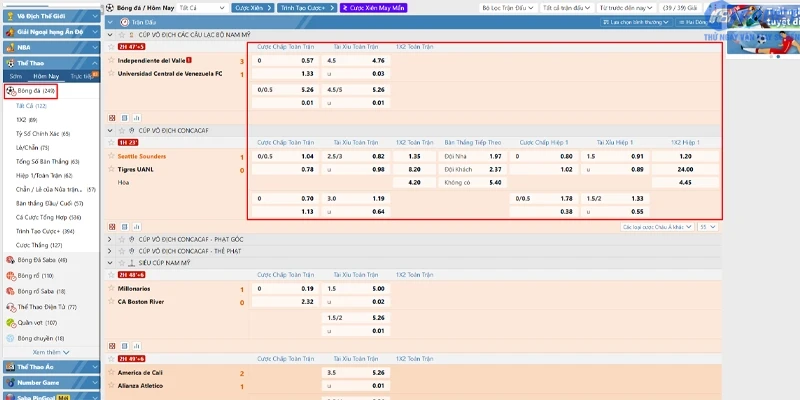
Task: Open the Từ trước đến nay sort dropdown
Action: point(627,8)
